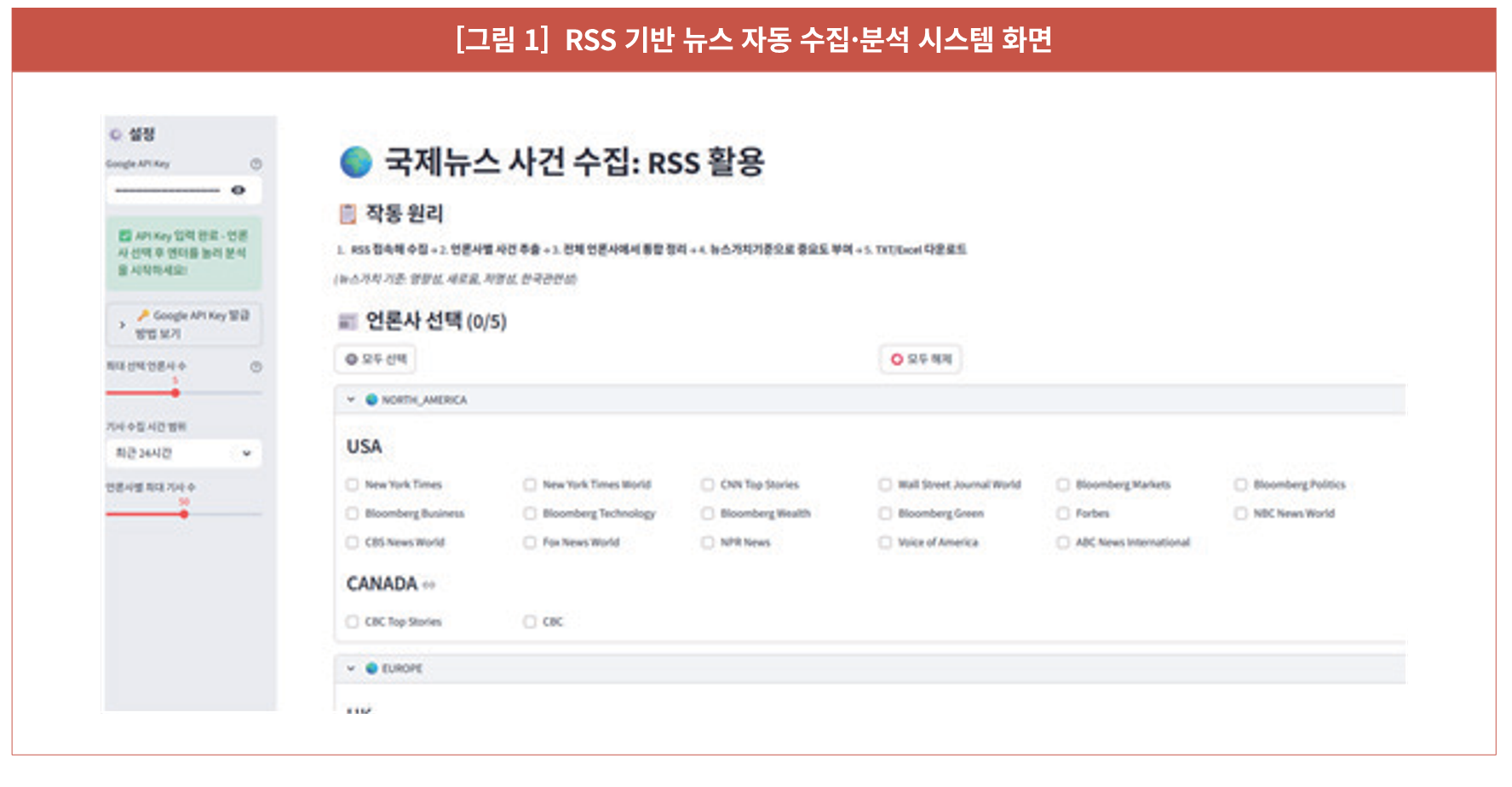Open the 최근 24시간 time range dropdown

pos(183,453)
